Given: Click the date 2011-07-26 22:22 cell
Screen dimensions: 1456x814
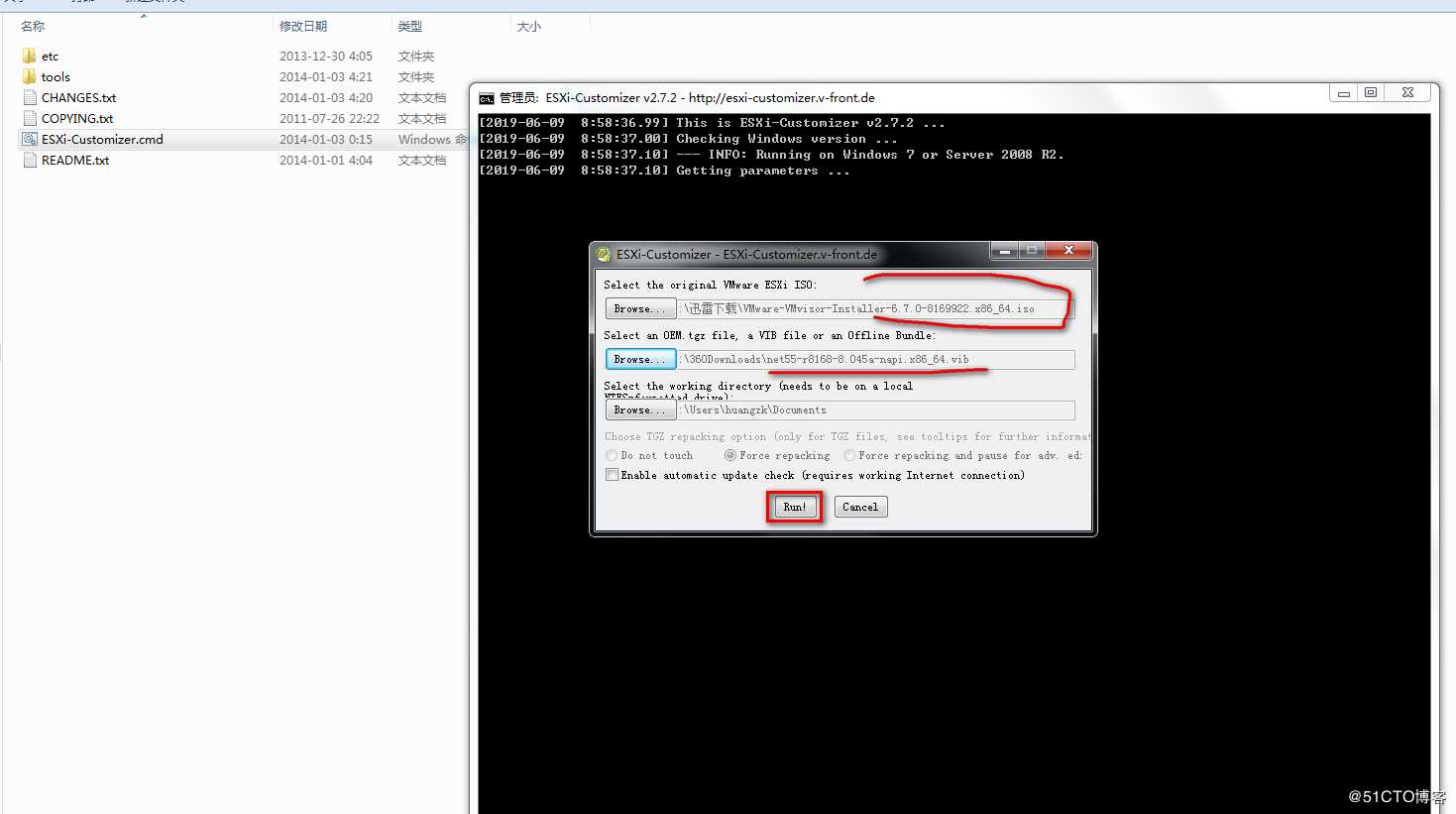Looking at the screenshot, I should (x=329, y=118).
